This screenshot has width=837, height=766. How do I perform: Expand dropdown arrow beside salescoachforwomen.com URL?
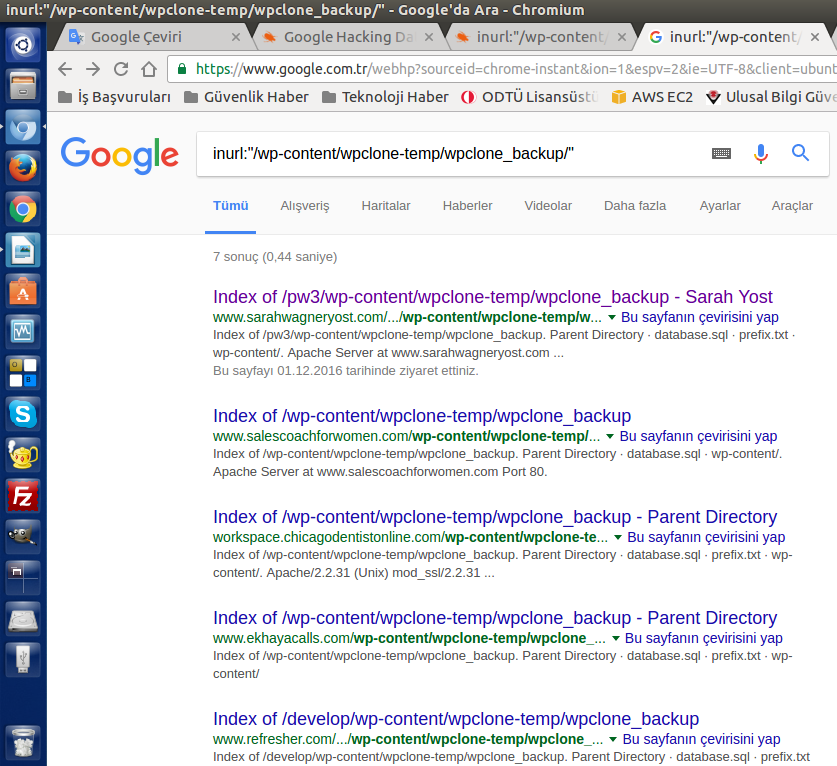coord(610,437)
